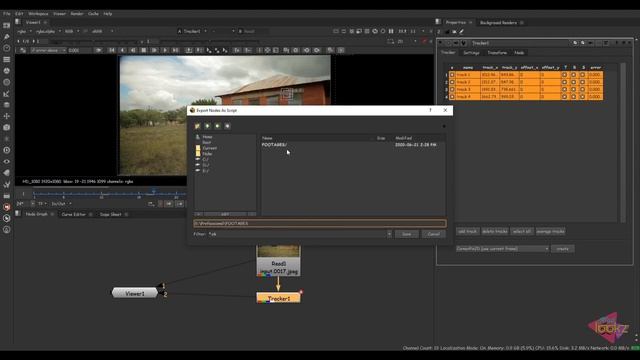Click the file path input field
640x360 pixels.
tap(320, 223)
